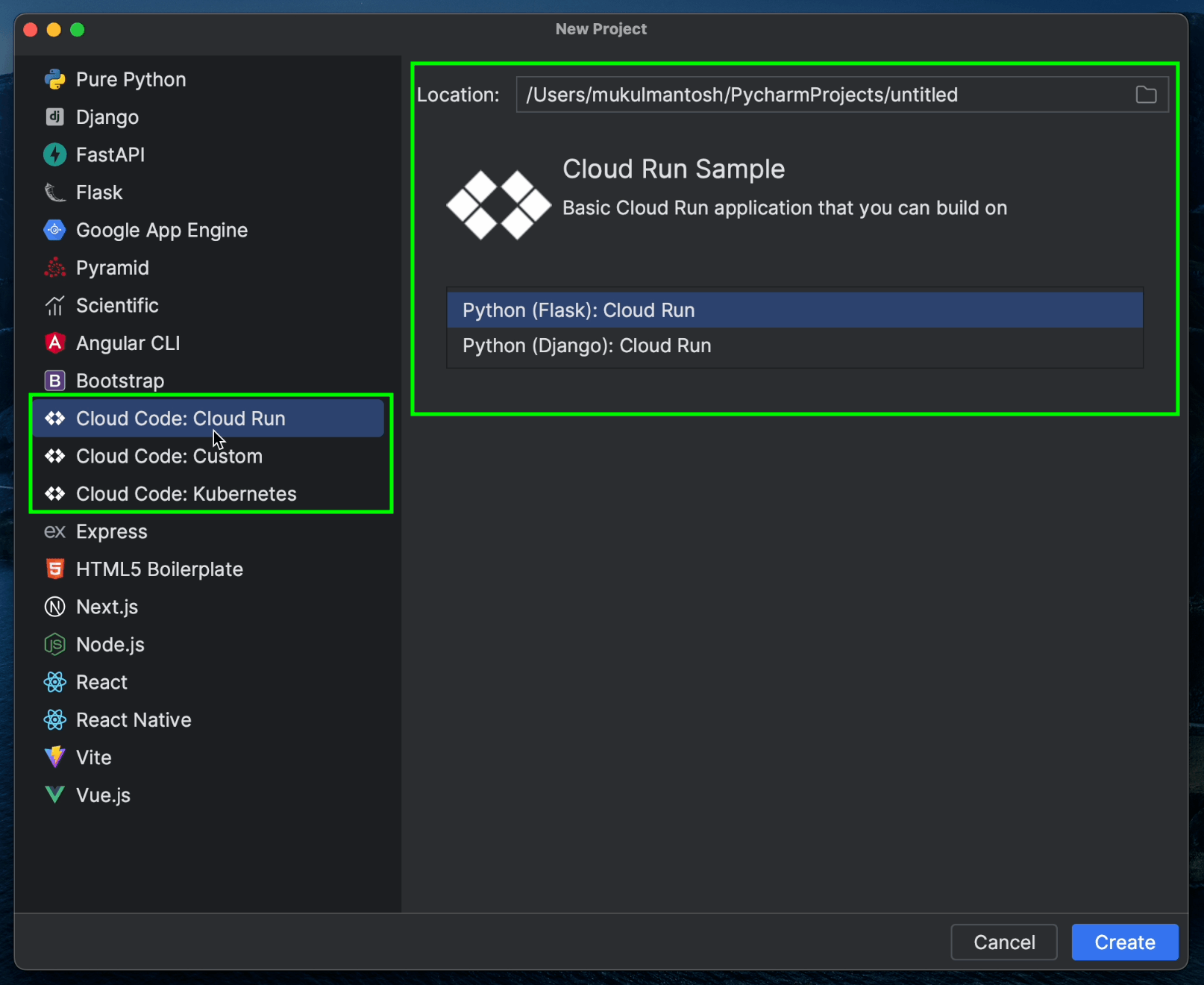Pick the Scientific project type
1204x985 pixels.
[x=117, y=305]
